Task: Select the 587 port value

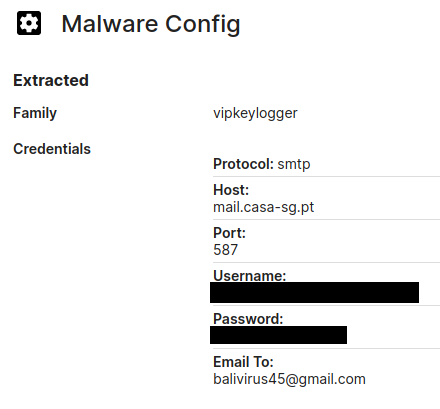Action: (x=226, y=250)
